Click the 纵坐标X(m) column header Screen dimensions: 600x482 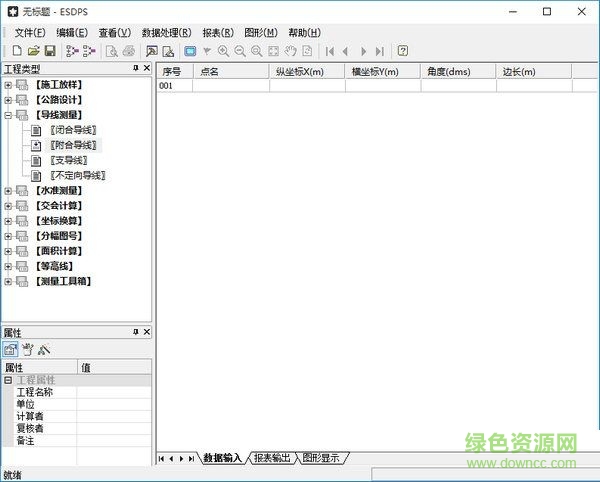pyautogui.click(x=307, y=72)
